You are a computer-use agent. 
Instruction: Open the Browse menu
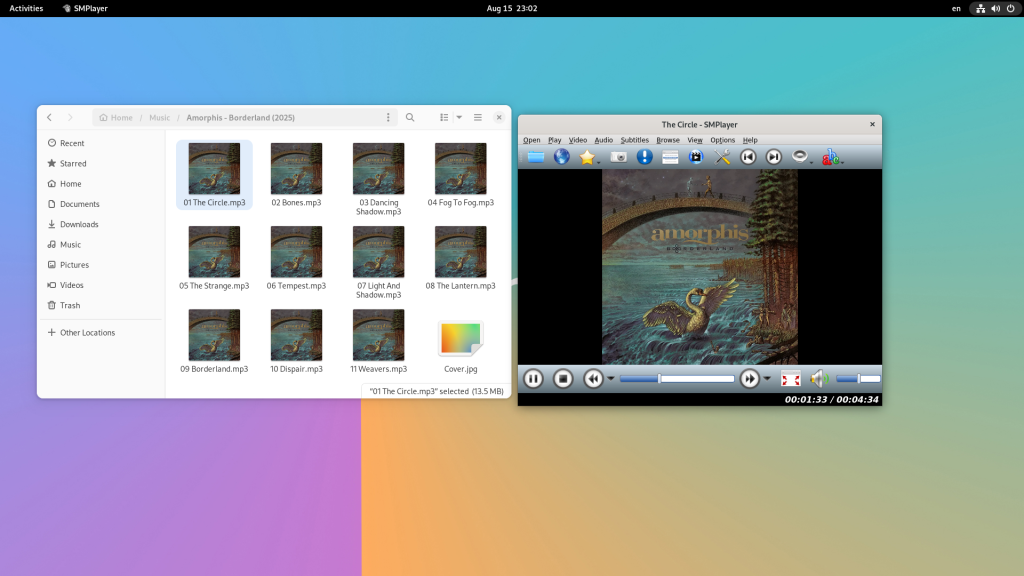[668, 140]
